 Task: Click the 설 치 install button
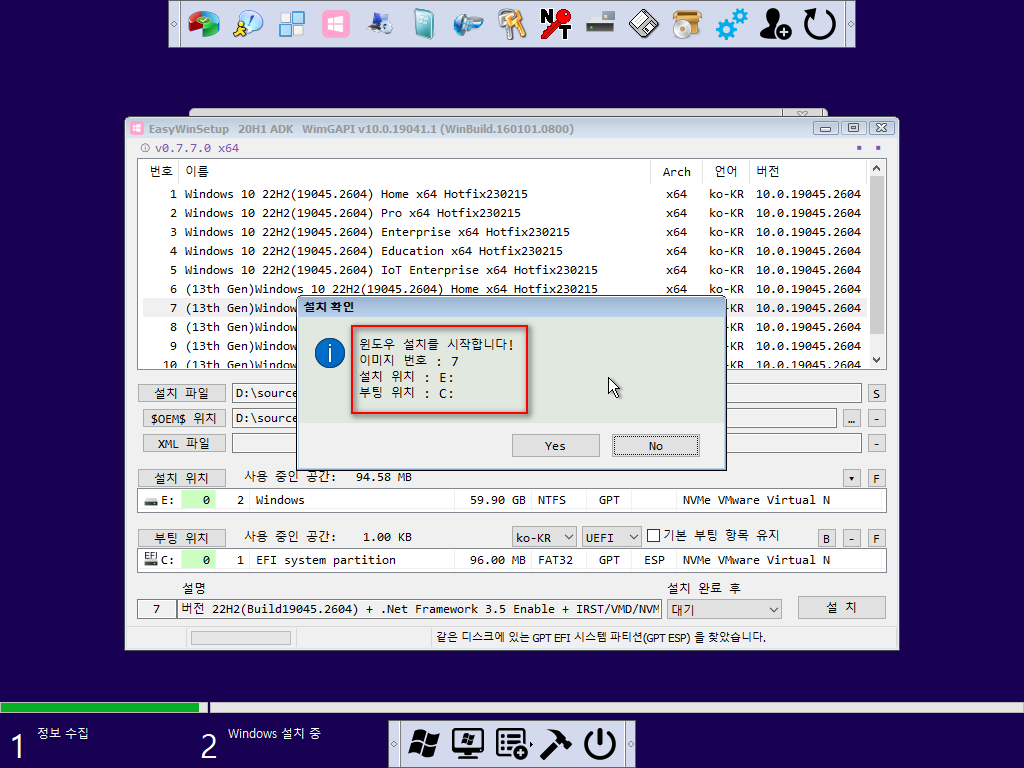click(x=842, y=607)
